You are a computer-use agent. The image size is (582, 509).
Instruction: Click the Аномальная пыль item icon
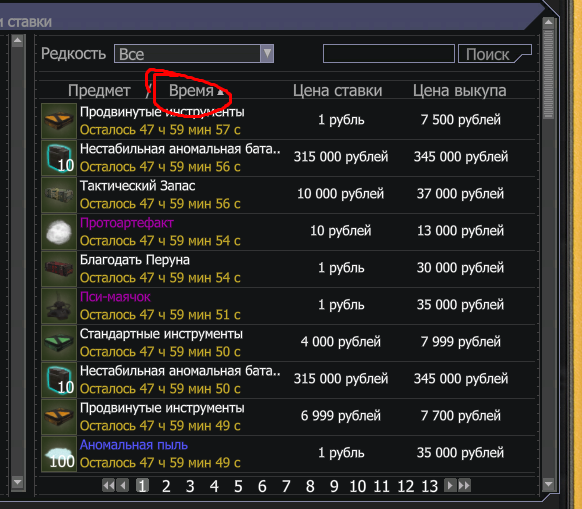pos(59,454)
